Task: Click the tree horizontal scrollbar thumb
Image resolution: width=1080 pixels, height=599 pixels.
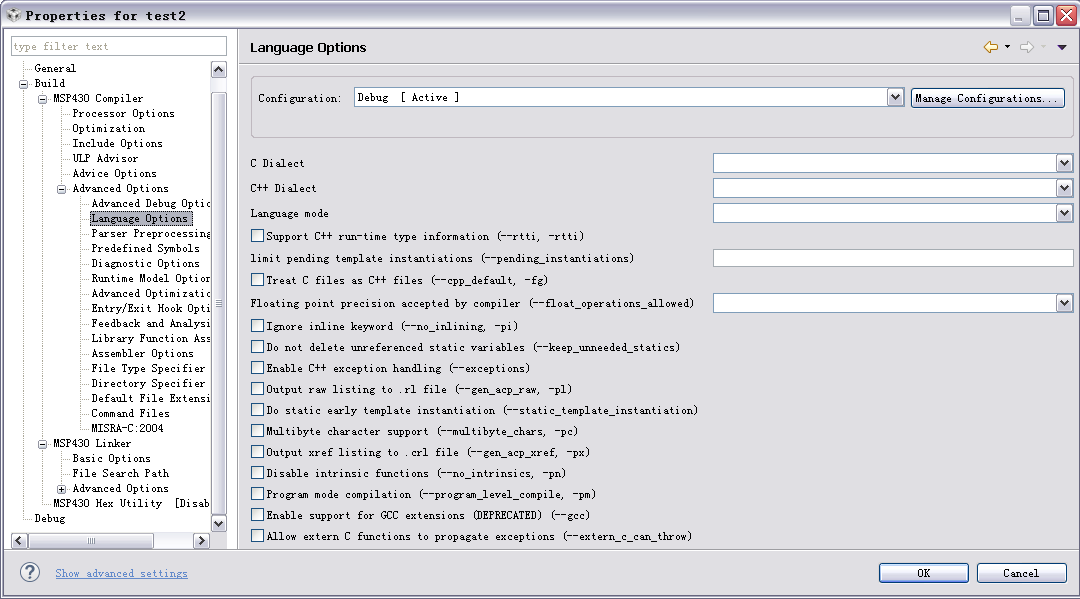Action: tap(91, 540)
